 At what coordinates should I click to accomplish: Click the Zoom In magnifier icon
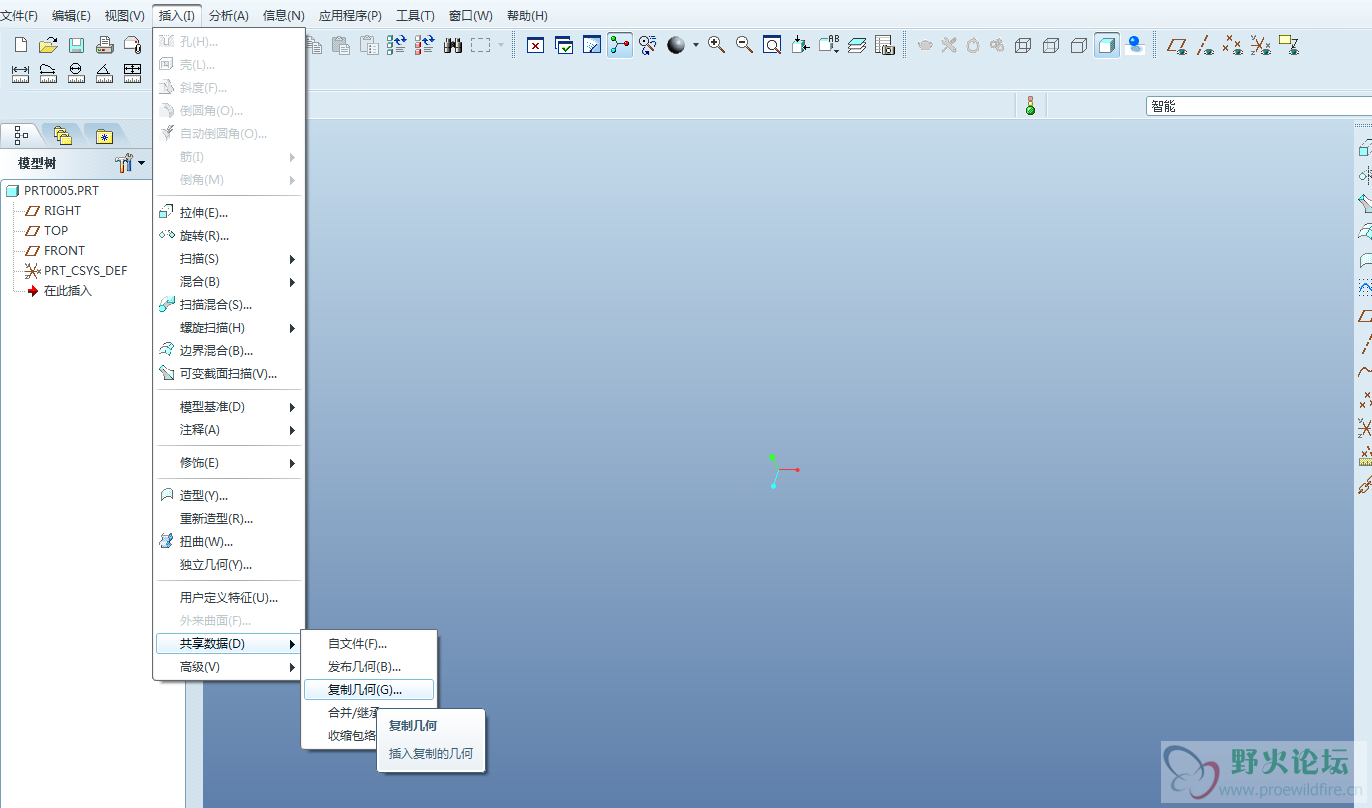coord(716,45)
